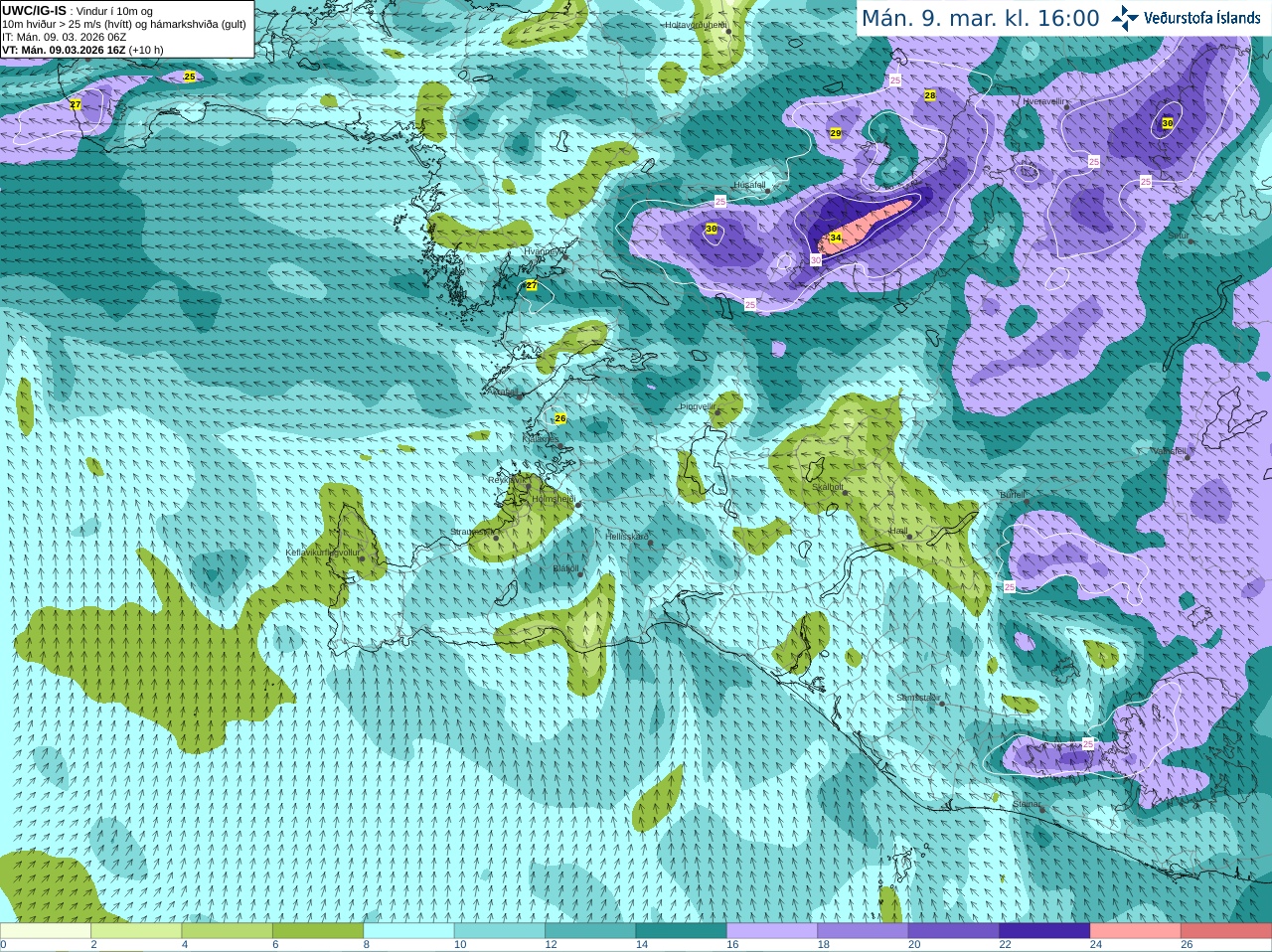
Task: Click the 0–2 m/s pale legend swatch
Action: (x=46, y=930)
